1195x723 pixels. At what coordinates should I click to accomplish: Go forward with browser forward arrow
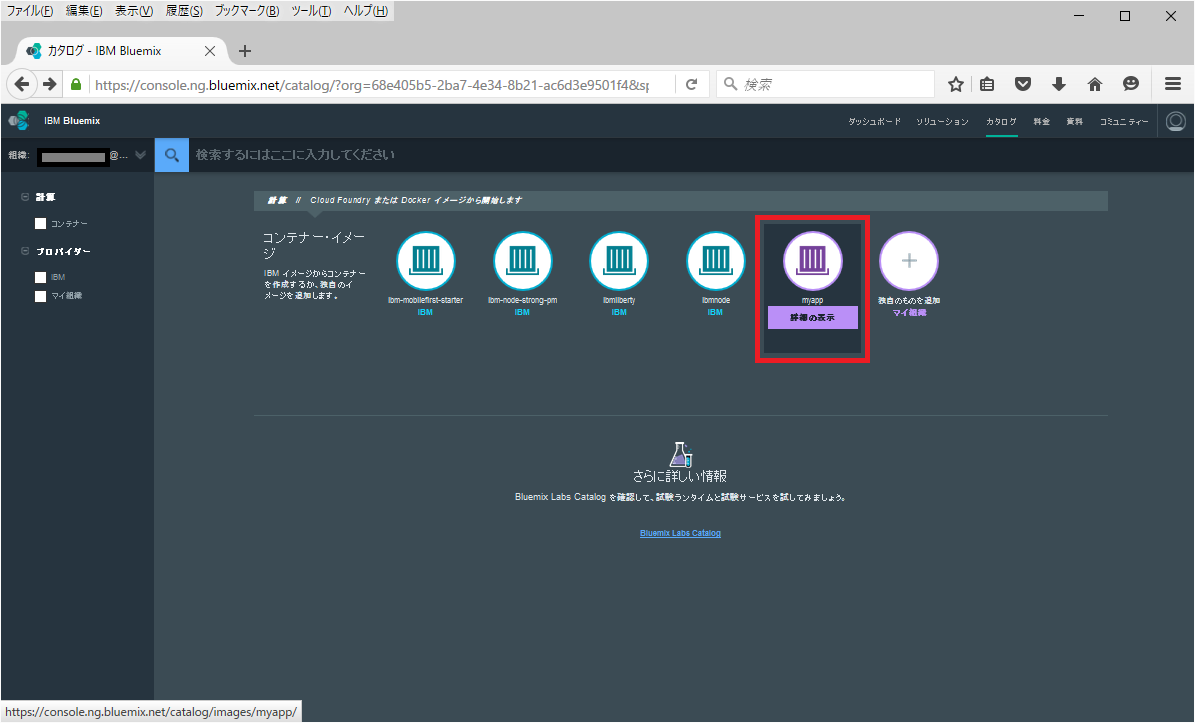pos(50,84)
